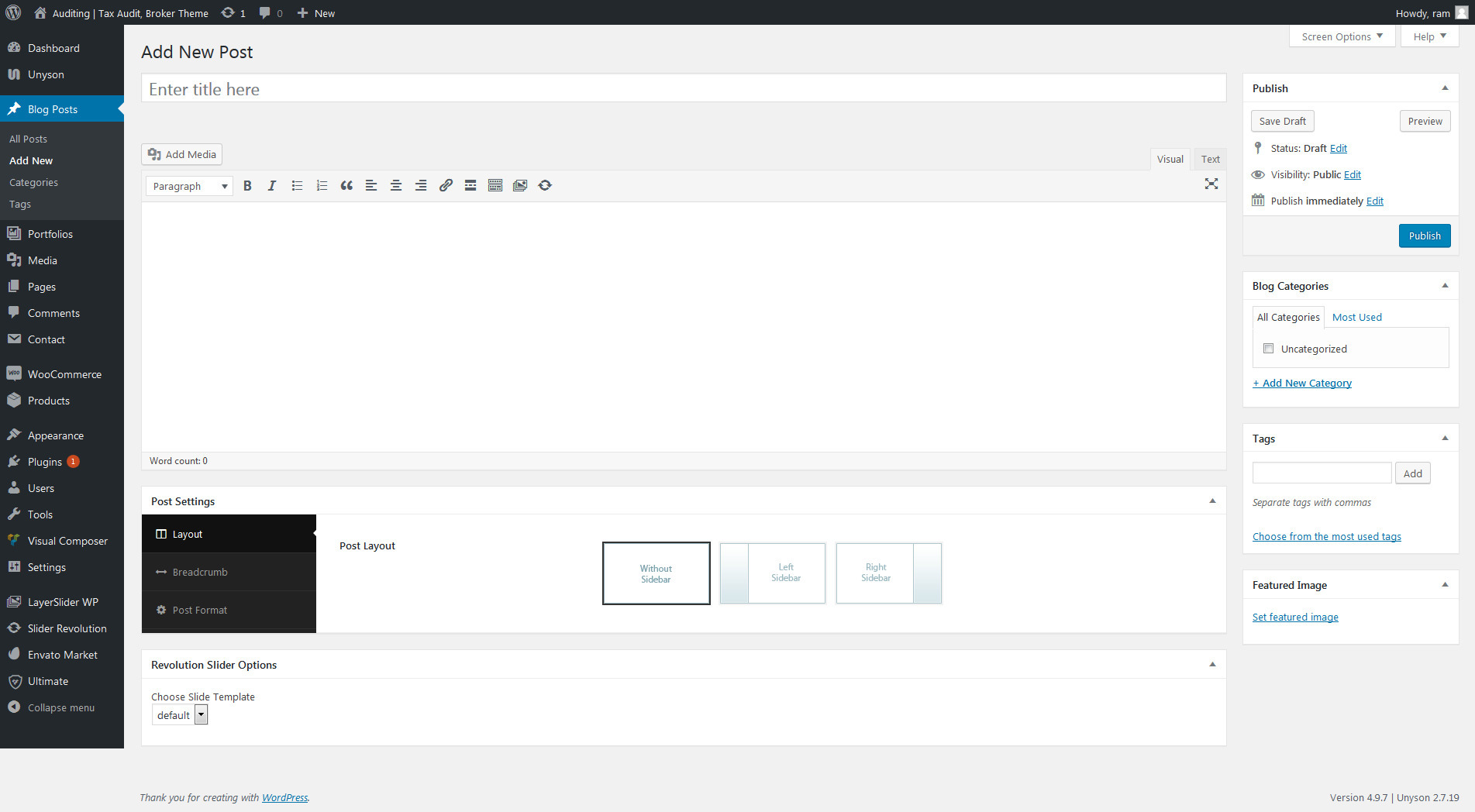Enter distraction-free writing mode

(x=1211, y=184)
